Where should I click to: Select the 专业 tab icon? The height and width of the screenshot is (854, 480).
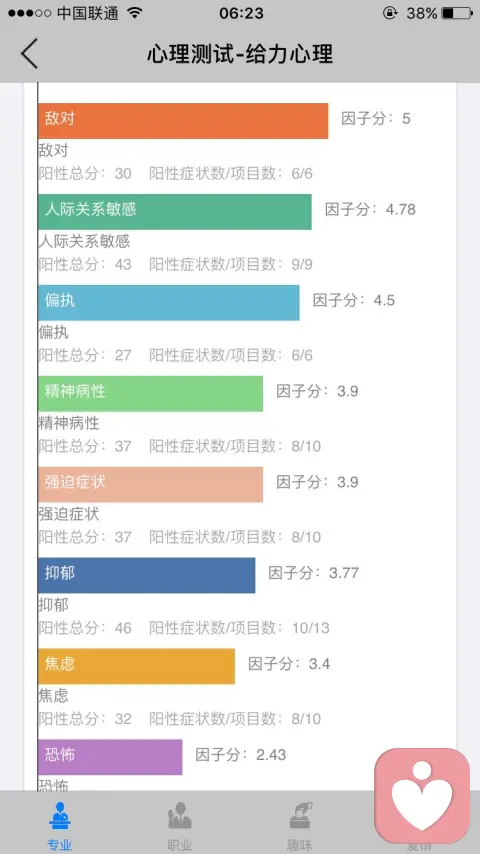(x=59, y=815)
